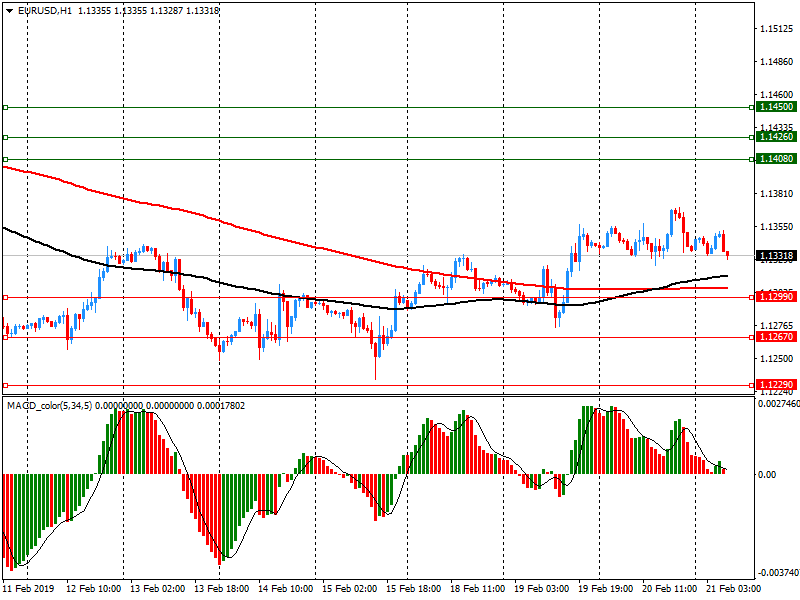800x600 pixels.
Task: Click the 1.15125 price scale value
Action: coord(777,29)
